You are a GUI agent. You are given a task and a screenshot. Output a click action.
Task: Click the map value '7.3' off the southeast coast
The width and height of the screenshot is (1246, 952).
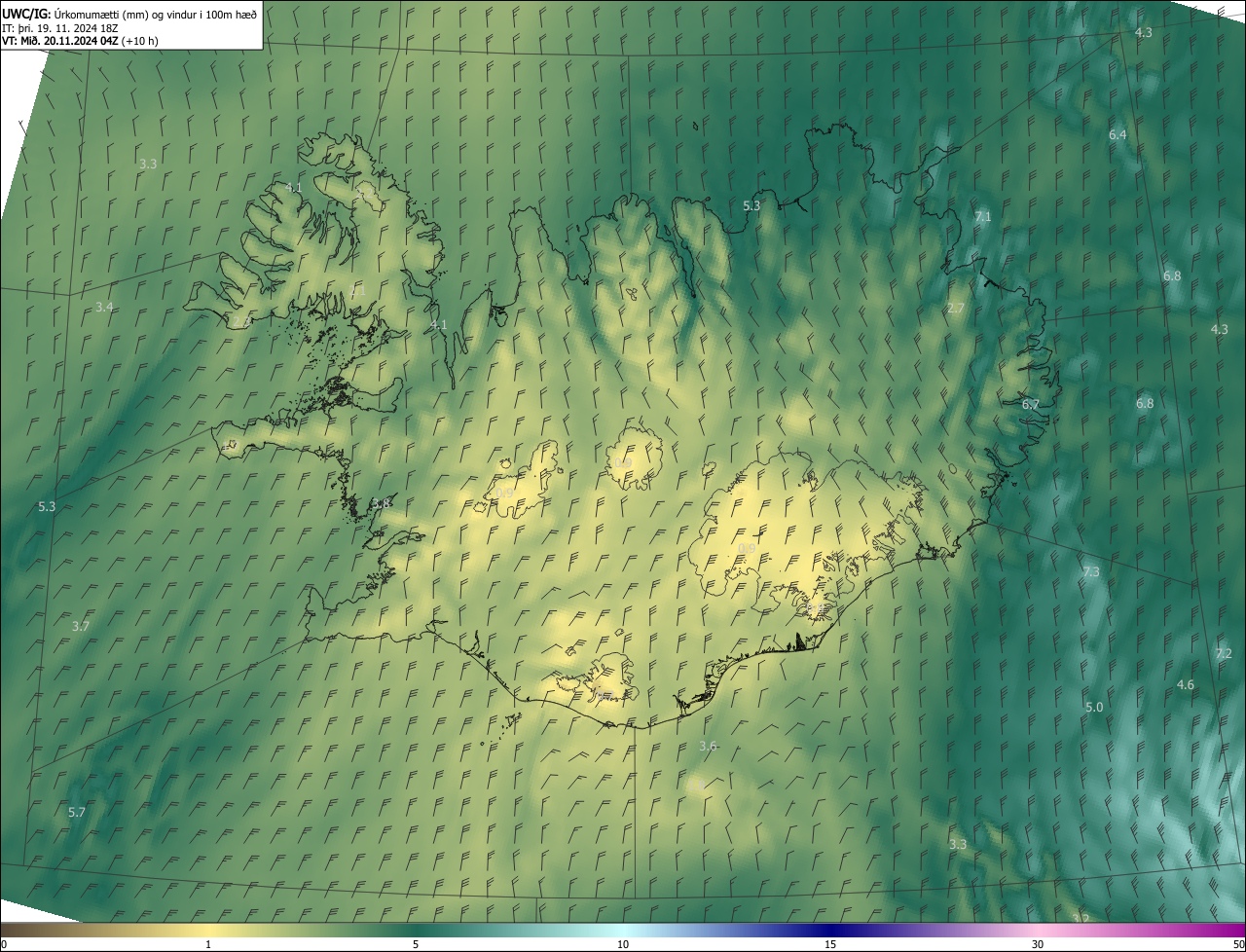(1090, 571)
